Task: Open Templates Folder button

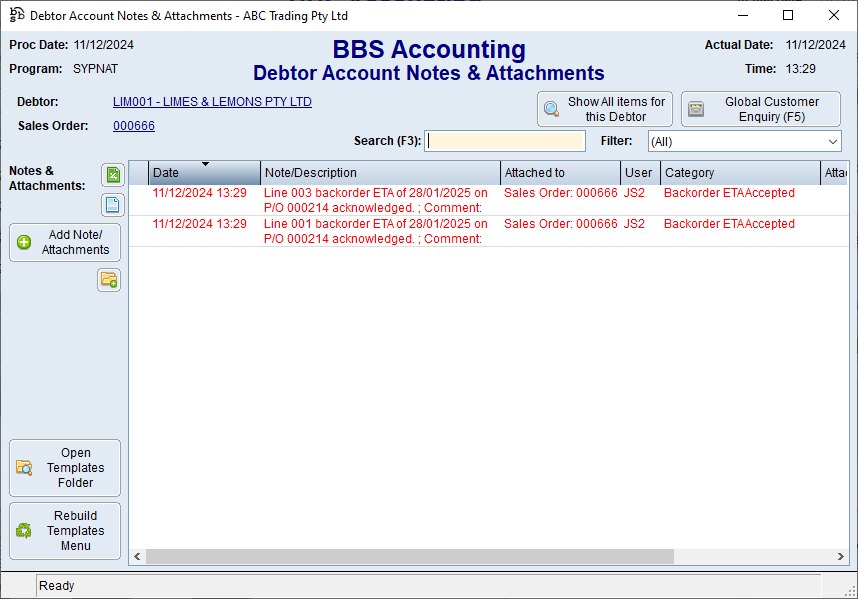Action: (x=65, y=468)
